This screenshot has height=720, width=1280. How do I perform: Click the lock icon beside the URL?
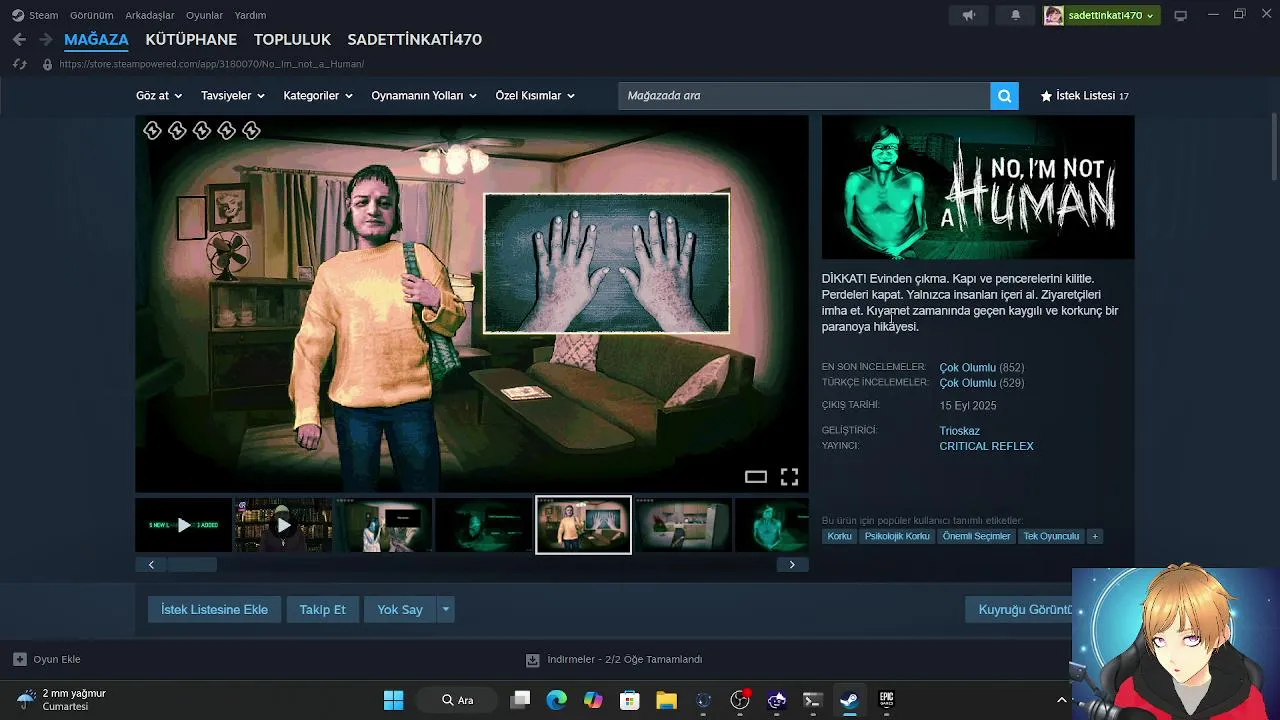46,64
